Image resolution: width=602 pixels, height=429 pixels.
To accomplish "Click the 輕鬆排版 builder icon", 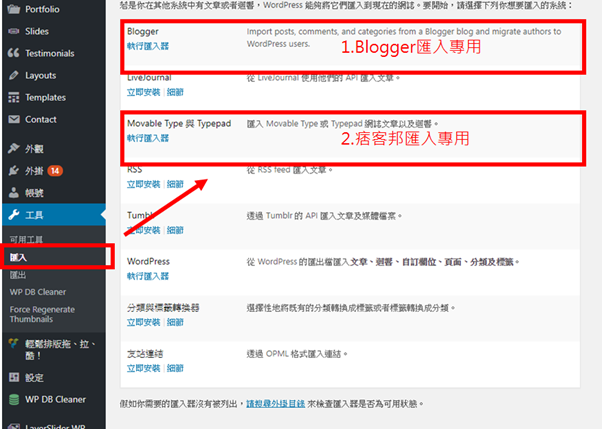I will [x=14, y=343].
